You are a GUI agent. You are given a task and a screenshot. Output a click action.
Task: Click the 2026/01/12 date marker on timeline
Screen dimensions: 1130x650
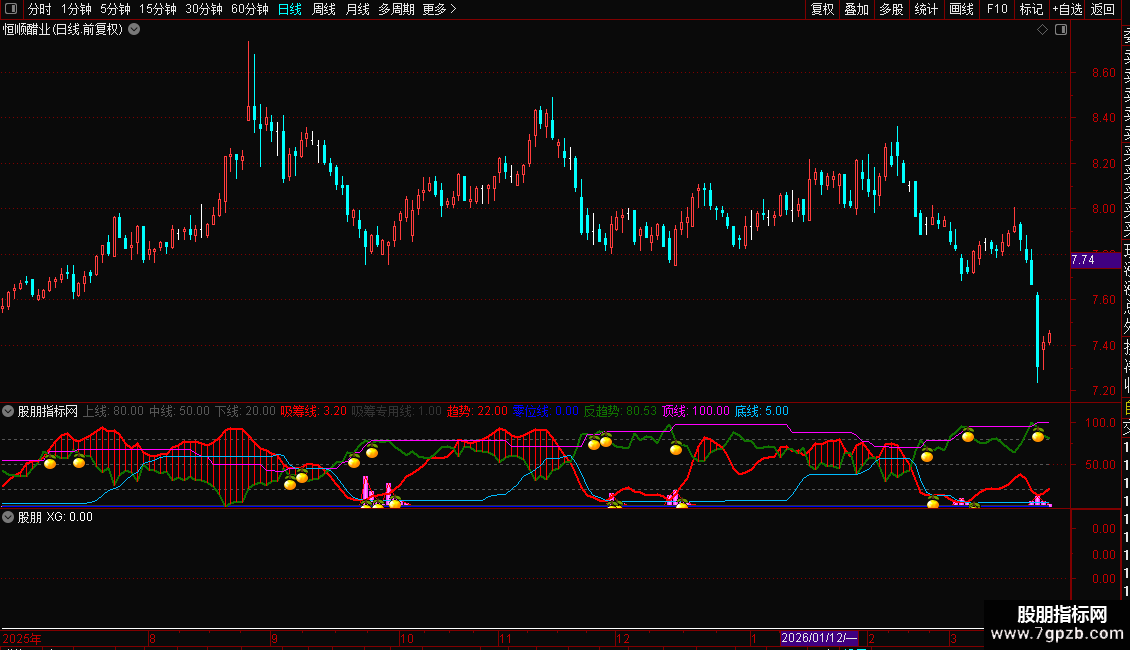[x=819, y=638]
